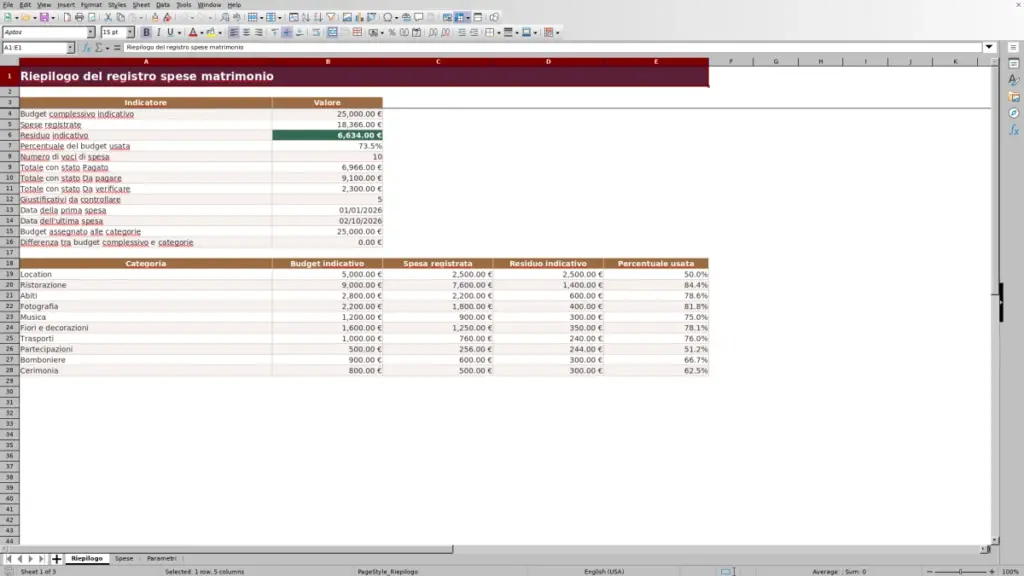Open the sidebar Styles panel
The height and width of the screenshot is (576, 1024).
click(1014, 80)
